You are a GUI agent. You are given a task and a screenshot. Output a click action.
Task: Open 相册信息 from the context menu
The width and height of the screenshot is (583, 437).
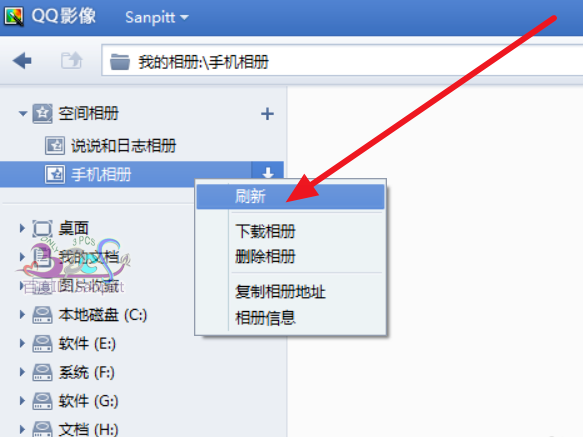pyautogui.click(x=265, y=318)
